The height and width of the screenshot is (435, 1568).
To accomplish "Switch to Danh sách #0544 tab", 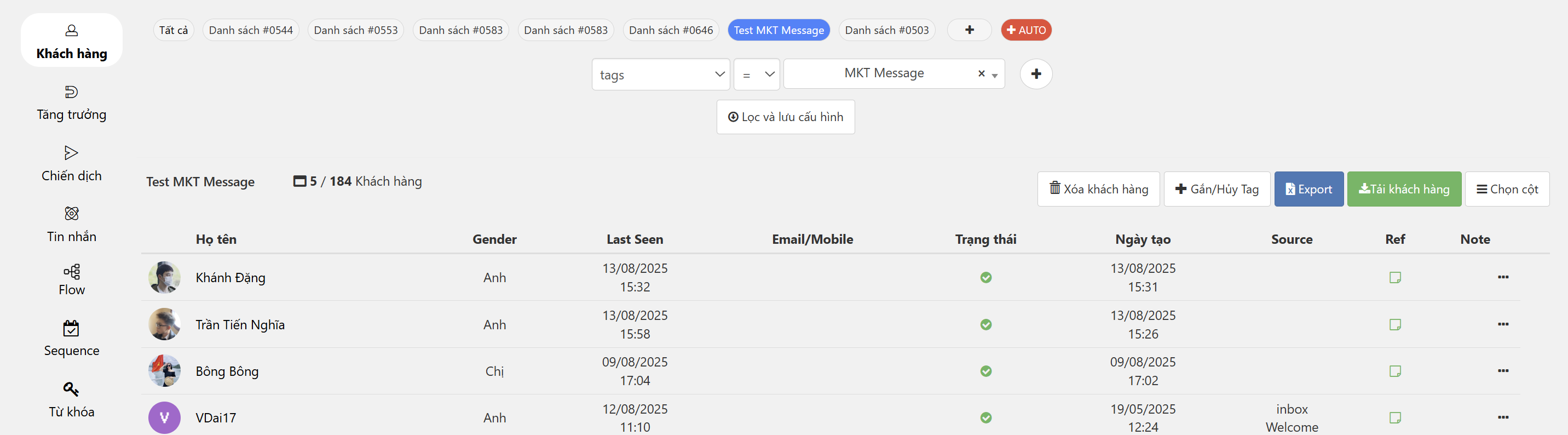I will tap(250, 30).
